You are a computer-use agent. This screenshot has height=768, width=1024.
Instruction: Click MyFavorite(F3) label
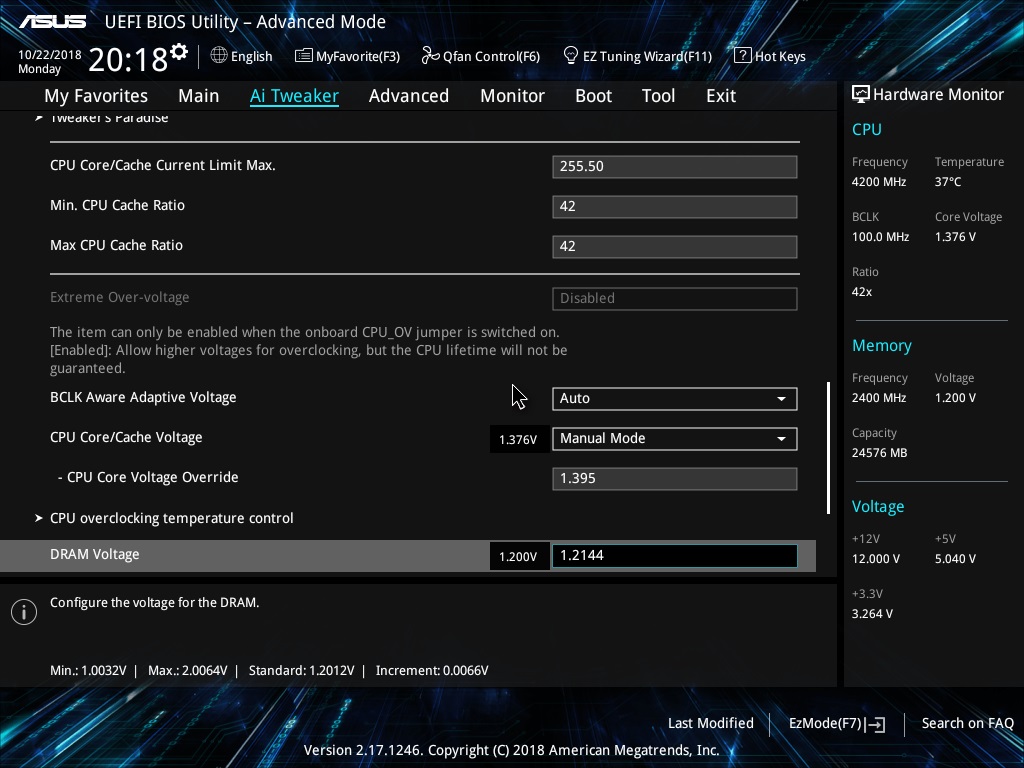(x=358, y=56)
